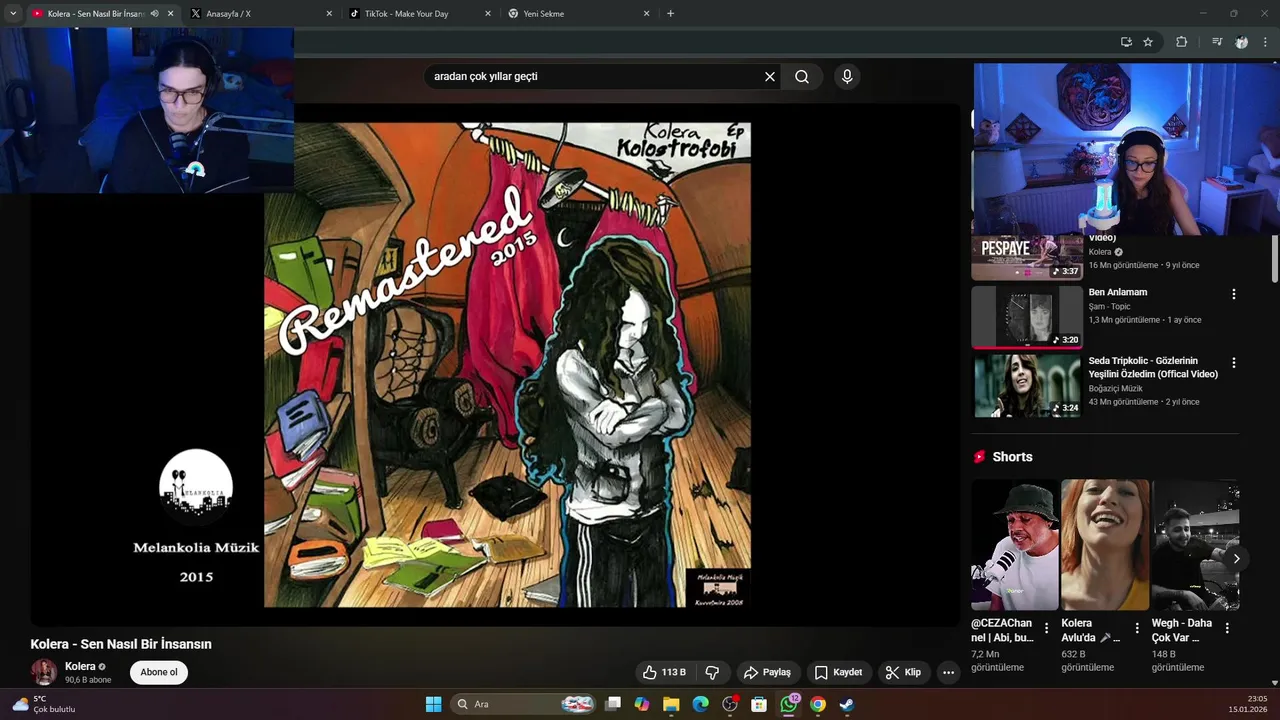The height and width of the screenshot is (720, 1280).
Task: Clear the YouTube search box text
Action: point(770,77)
